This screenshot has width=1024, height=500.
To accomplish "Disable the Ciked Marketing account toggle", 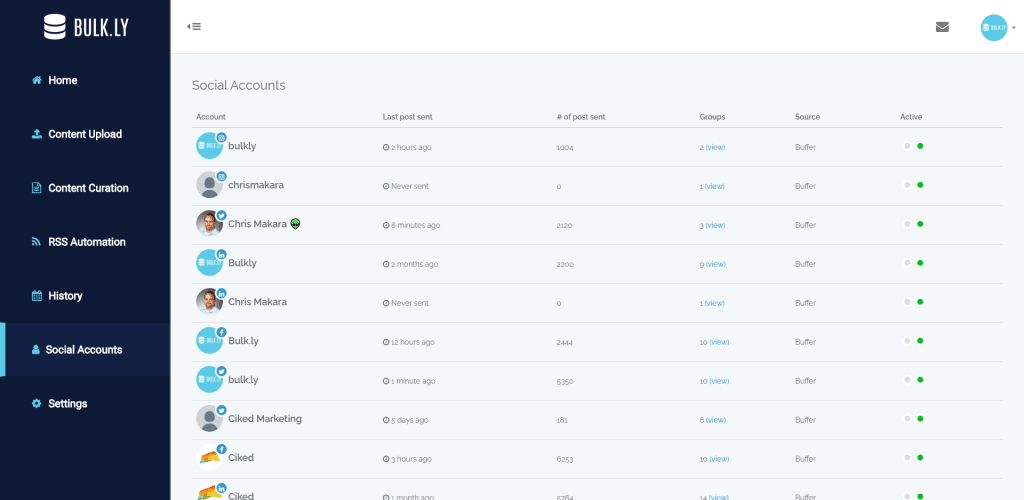I will tap(913, 419).
